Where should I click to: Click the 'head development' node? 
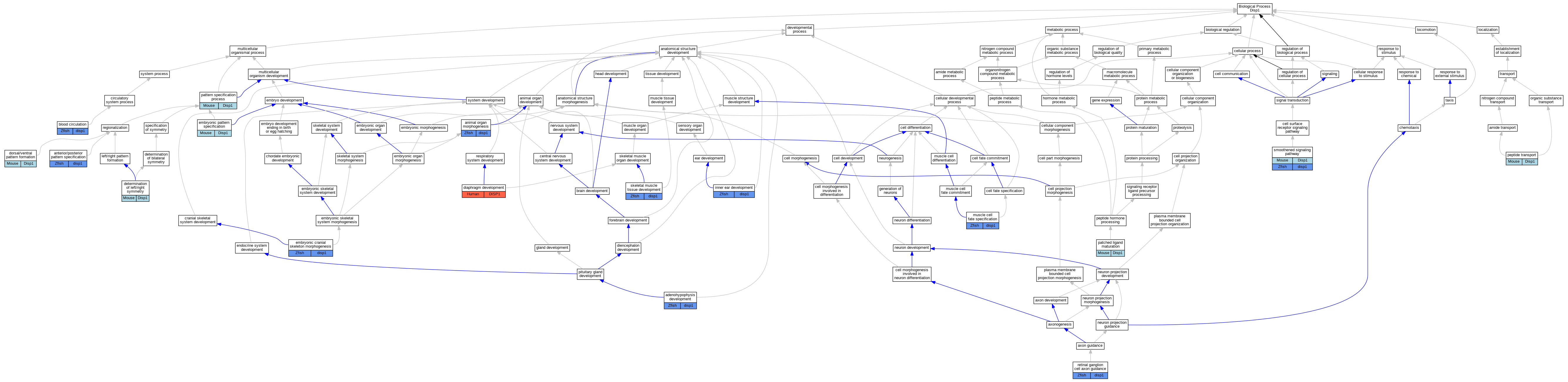(611, 74)
